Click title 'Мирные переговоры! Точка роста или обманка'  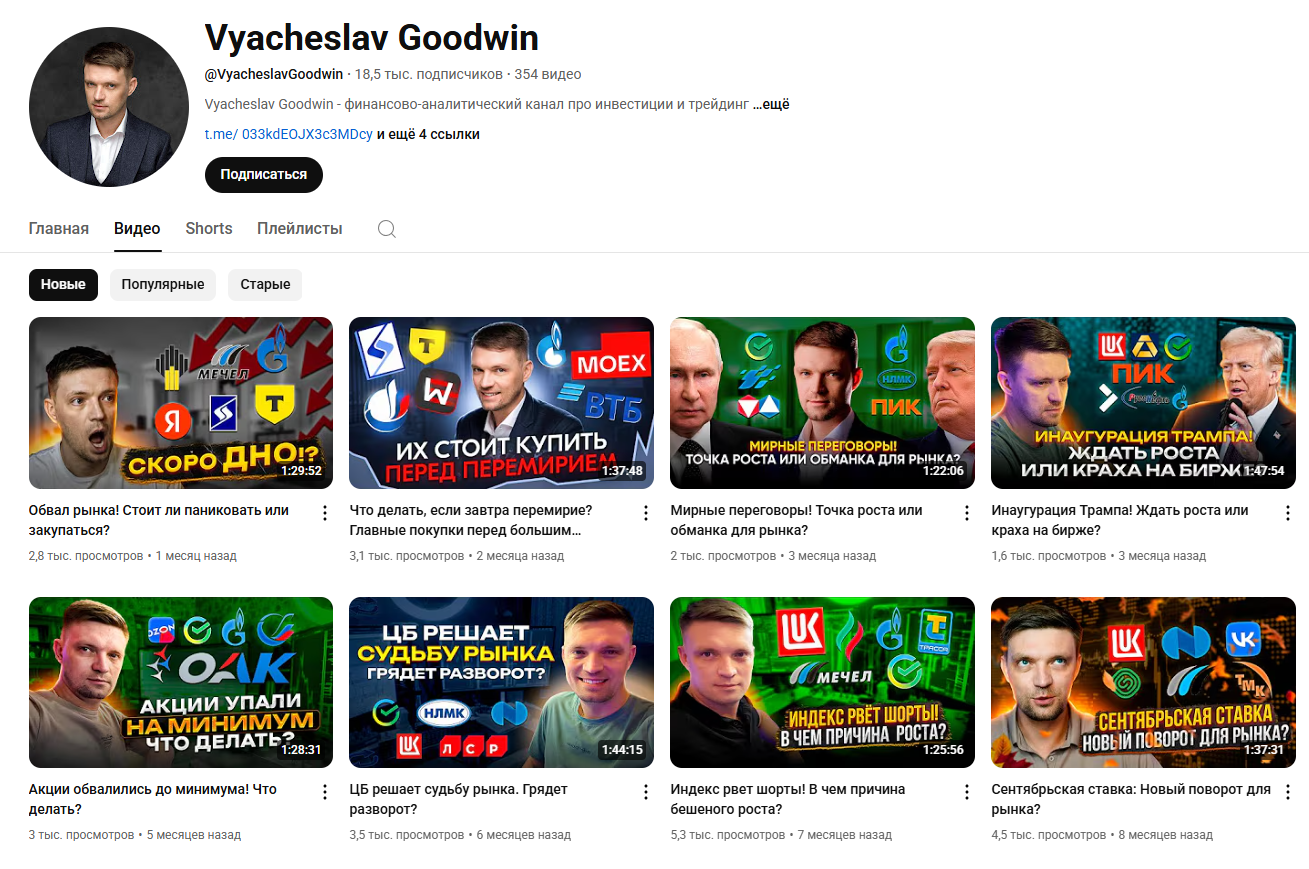[796, 520]
